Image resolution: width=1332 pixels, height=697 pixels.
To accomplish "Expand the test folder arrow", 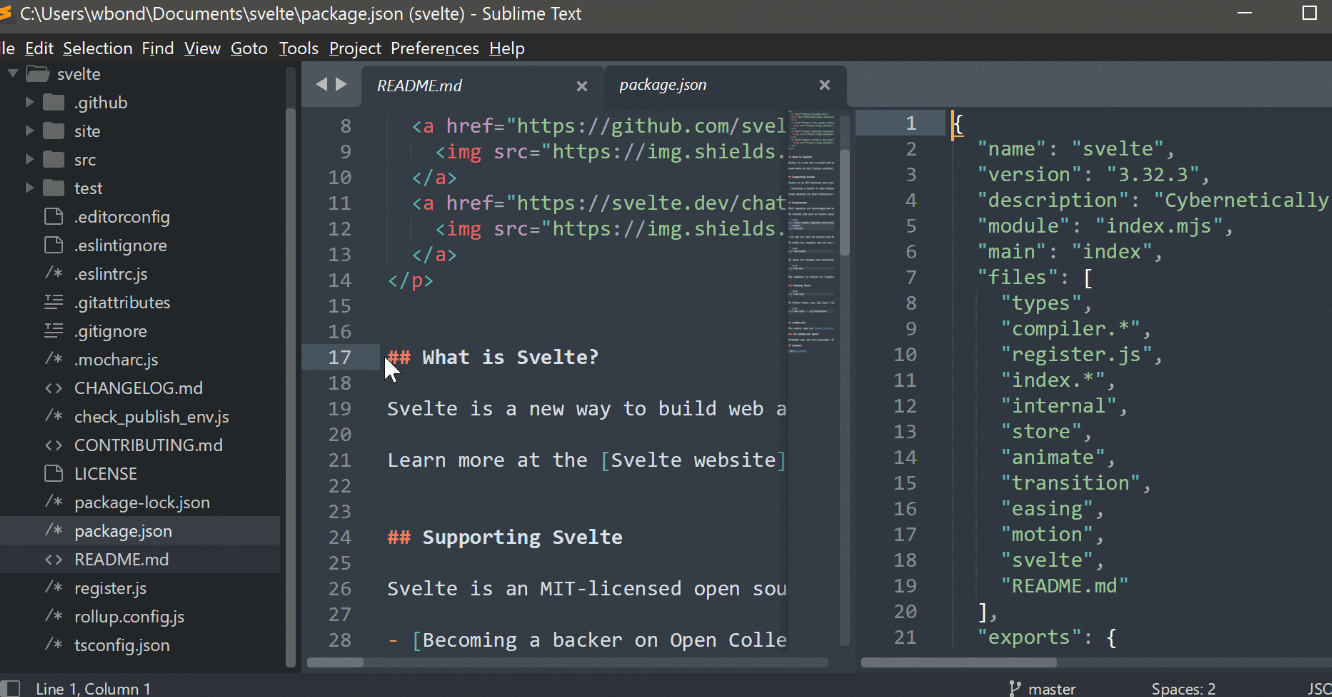I will click(x=30, y=188).
